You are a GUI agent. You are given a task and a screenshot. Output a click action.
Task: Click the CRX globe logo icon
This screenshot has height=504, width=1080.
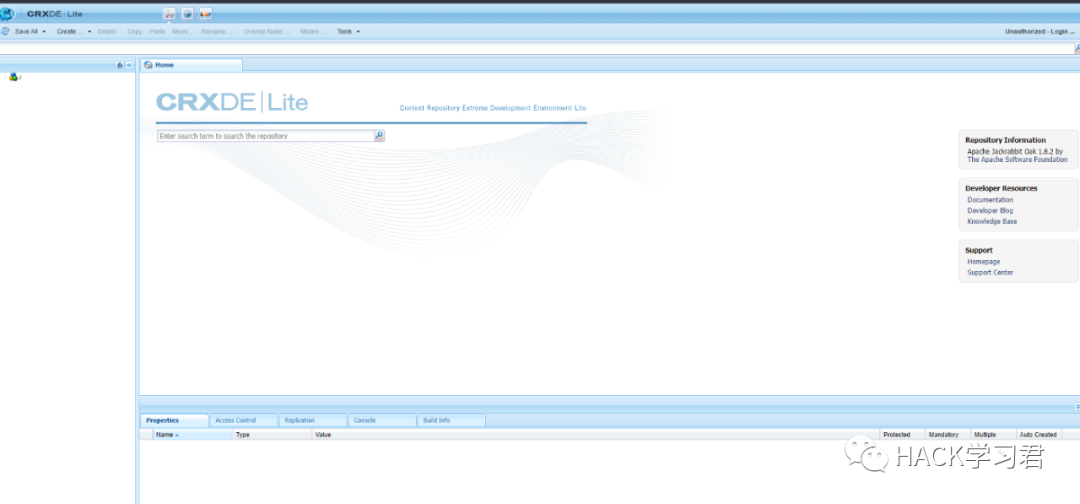coord(8,14)
